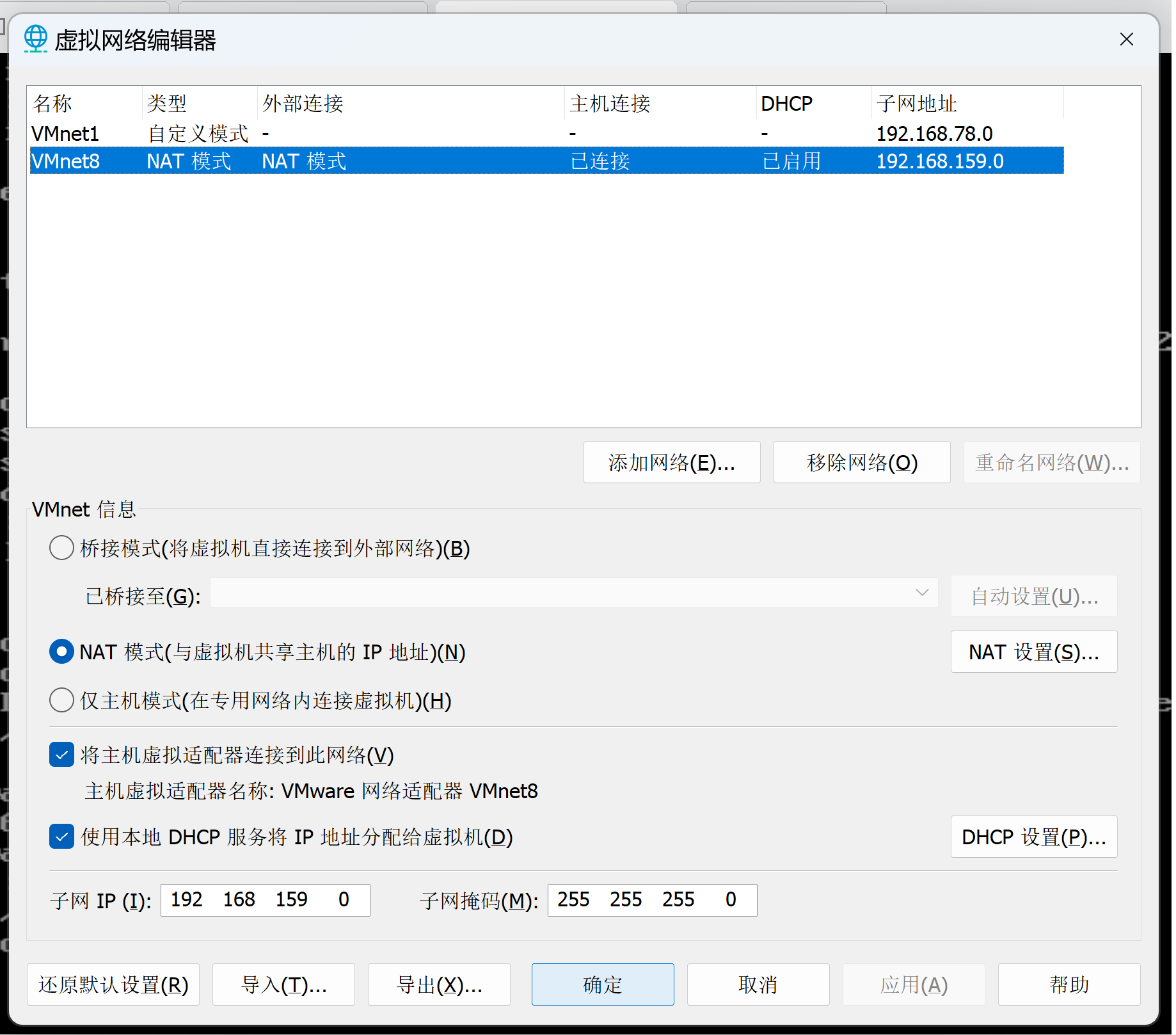Click 还原默认设置 button
Image resolution: width=1176 pixels, height=1035 pixels.
(x=113, y=985)
